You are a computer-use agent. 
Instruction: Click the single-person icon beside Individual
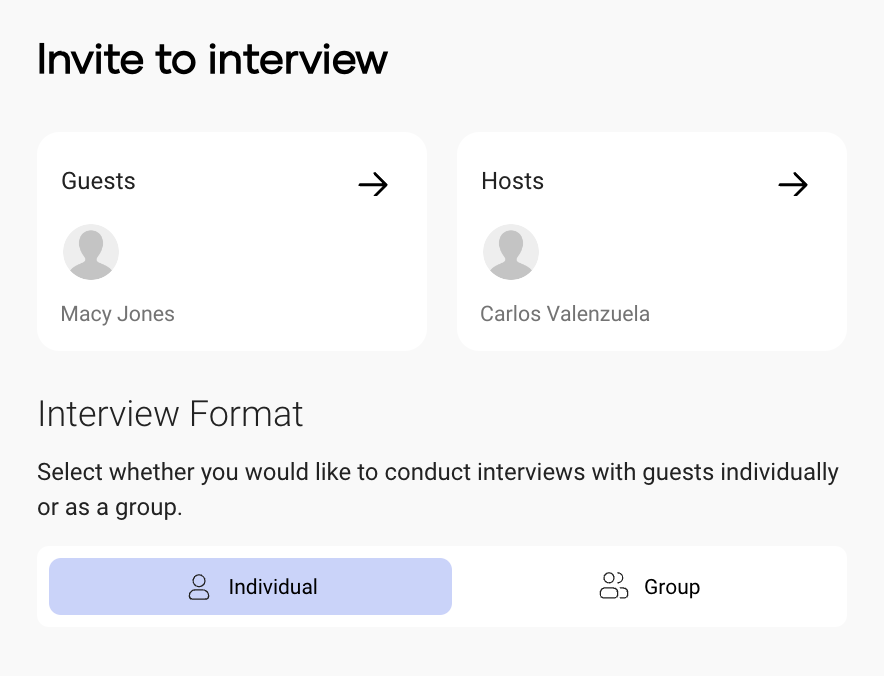tap(199, 587)
